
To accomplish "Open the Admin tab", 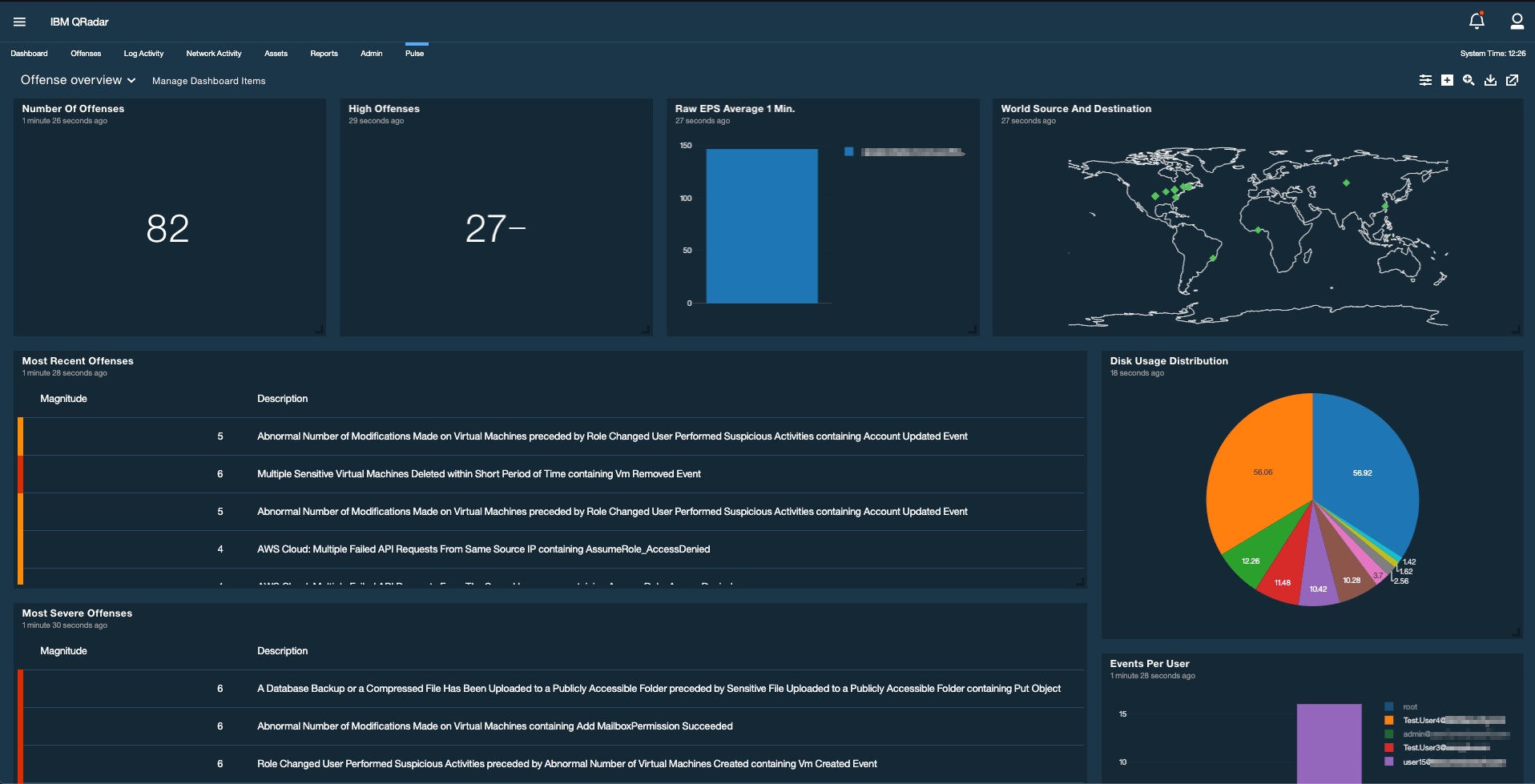I will (x=371, y=53).
